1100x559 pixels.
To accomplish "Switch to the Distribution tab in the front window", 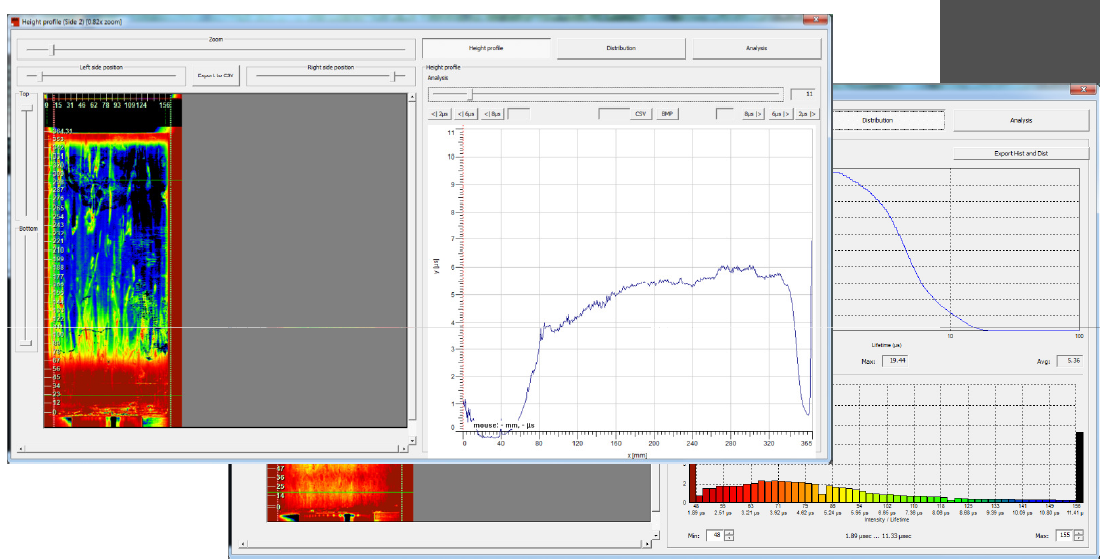I will click(x=620, y=48).
